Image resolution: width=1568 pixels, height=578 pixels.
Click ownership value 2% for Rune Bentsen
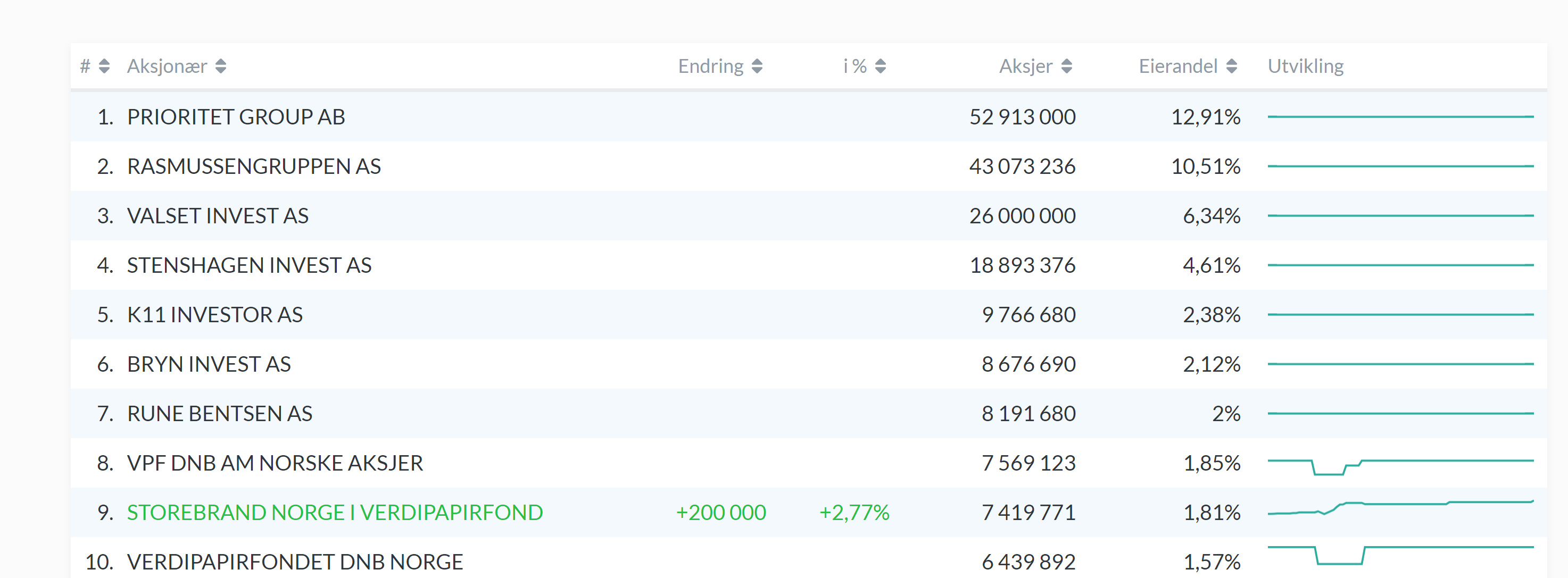pos(1226,413)
